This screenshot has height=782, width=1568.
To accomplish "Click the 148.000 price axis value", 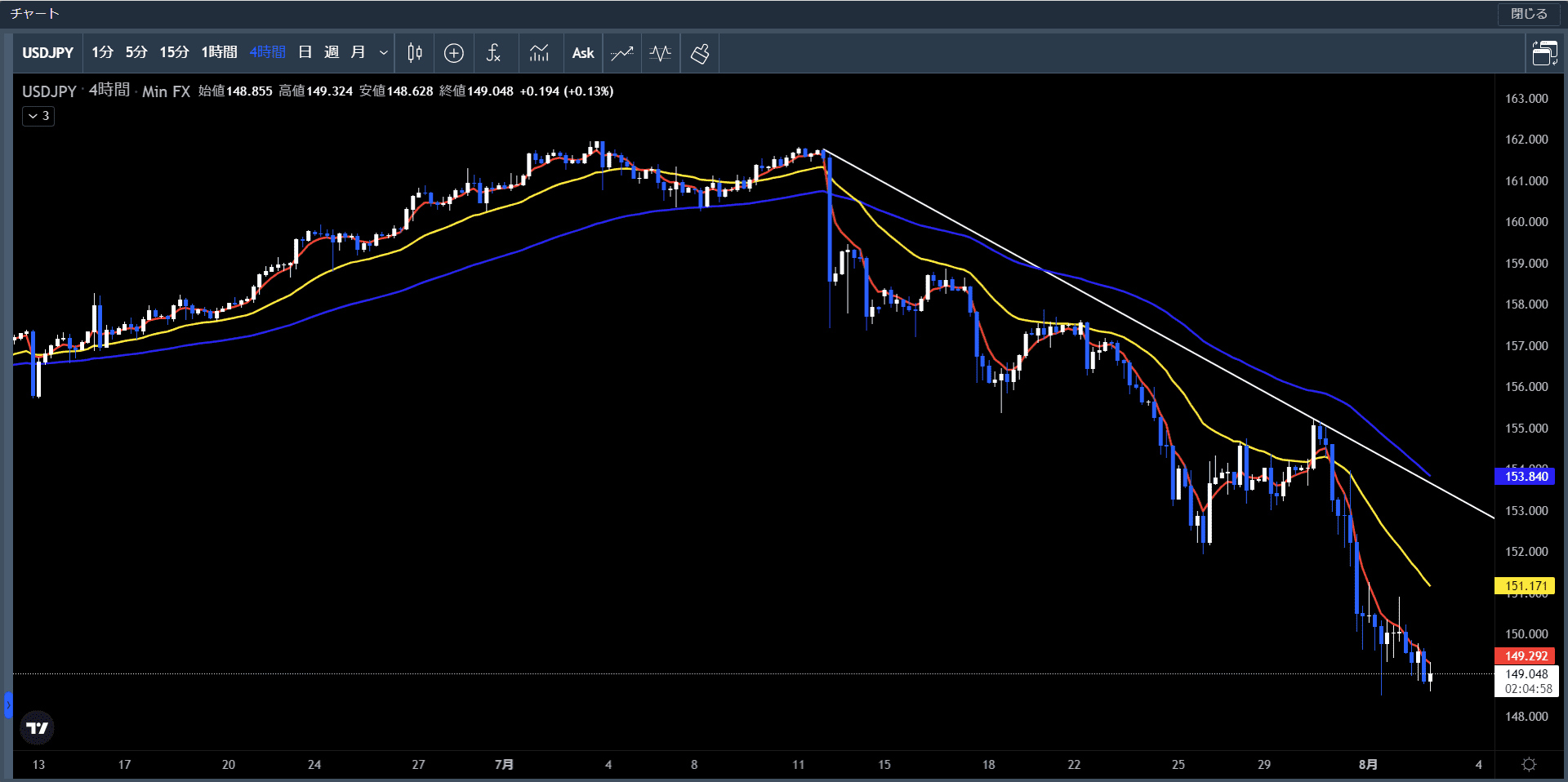I will click(1526, 717).
